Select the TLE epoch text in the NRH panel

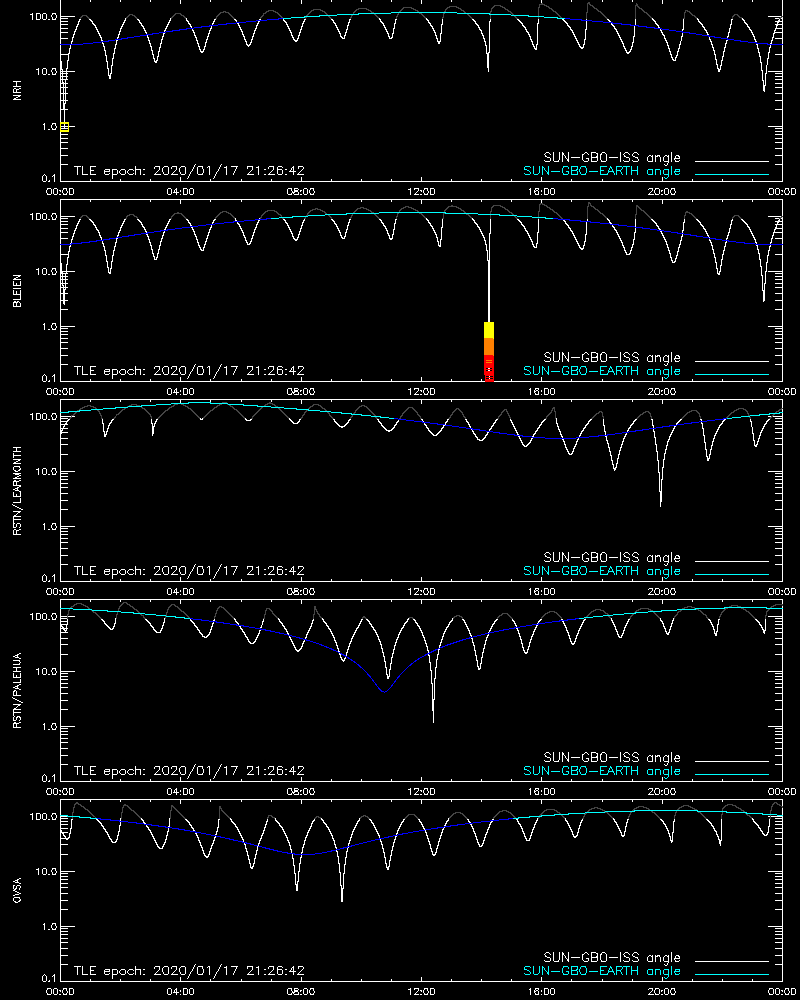[189, 171]
